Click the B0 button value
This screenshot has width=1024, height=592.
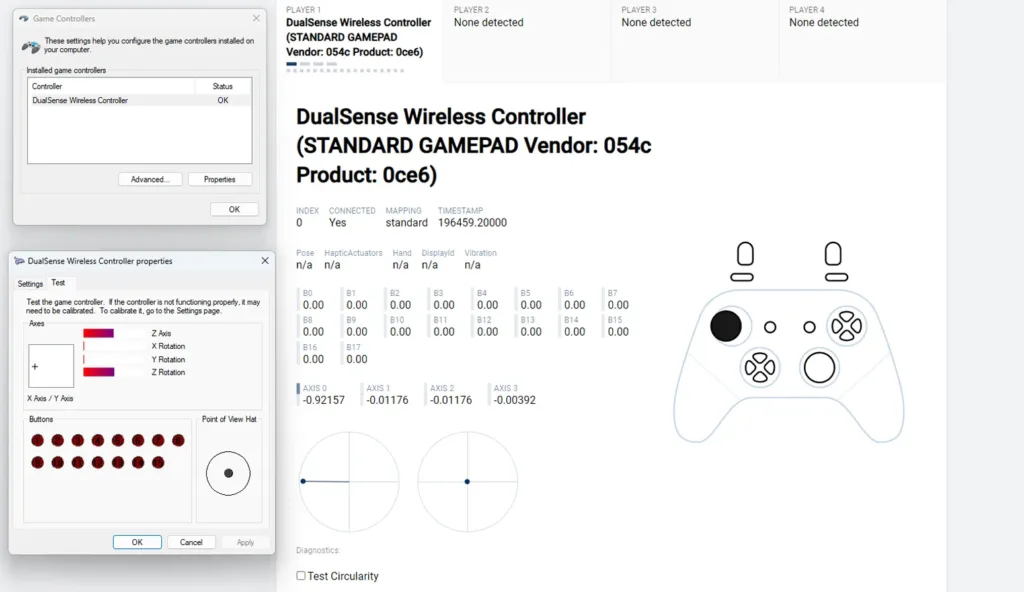click(x=313, y=305)
